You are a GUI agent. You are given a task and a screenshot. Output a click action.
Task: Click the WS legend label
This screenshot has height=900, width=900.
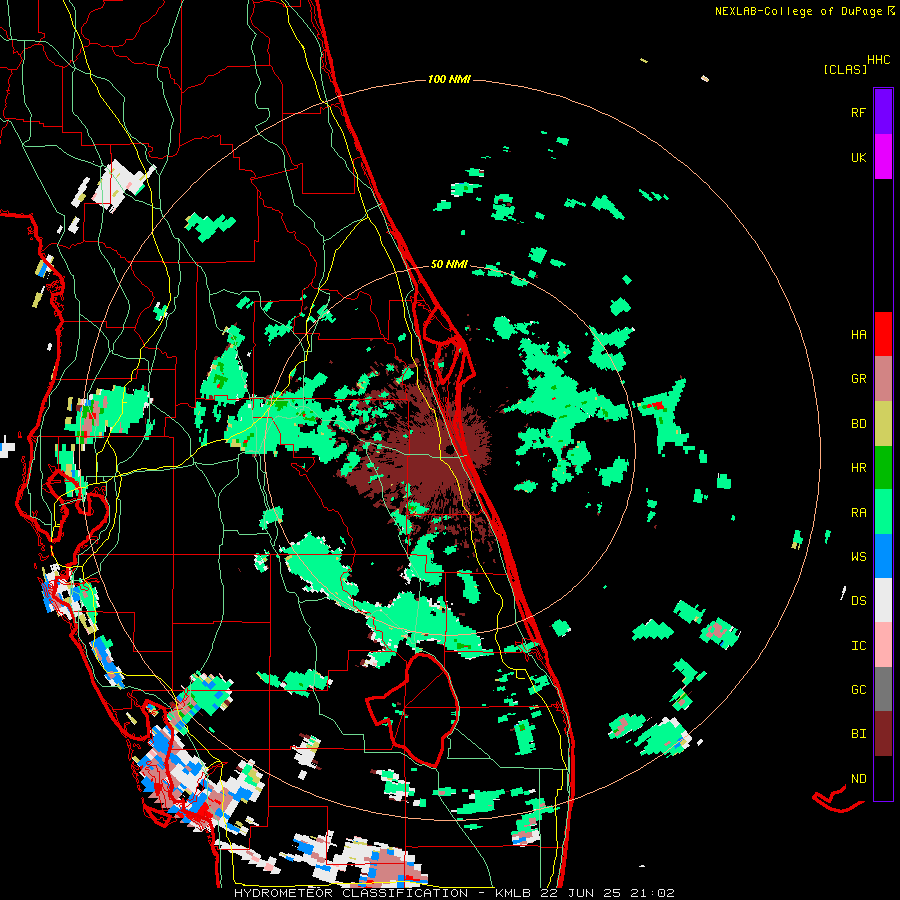click(859, 556)
